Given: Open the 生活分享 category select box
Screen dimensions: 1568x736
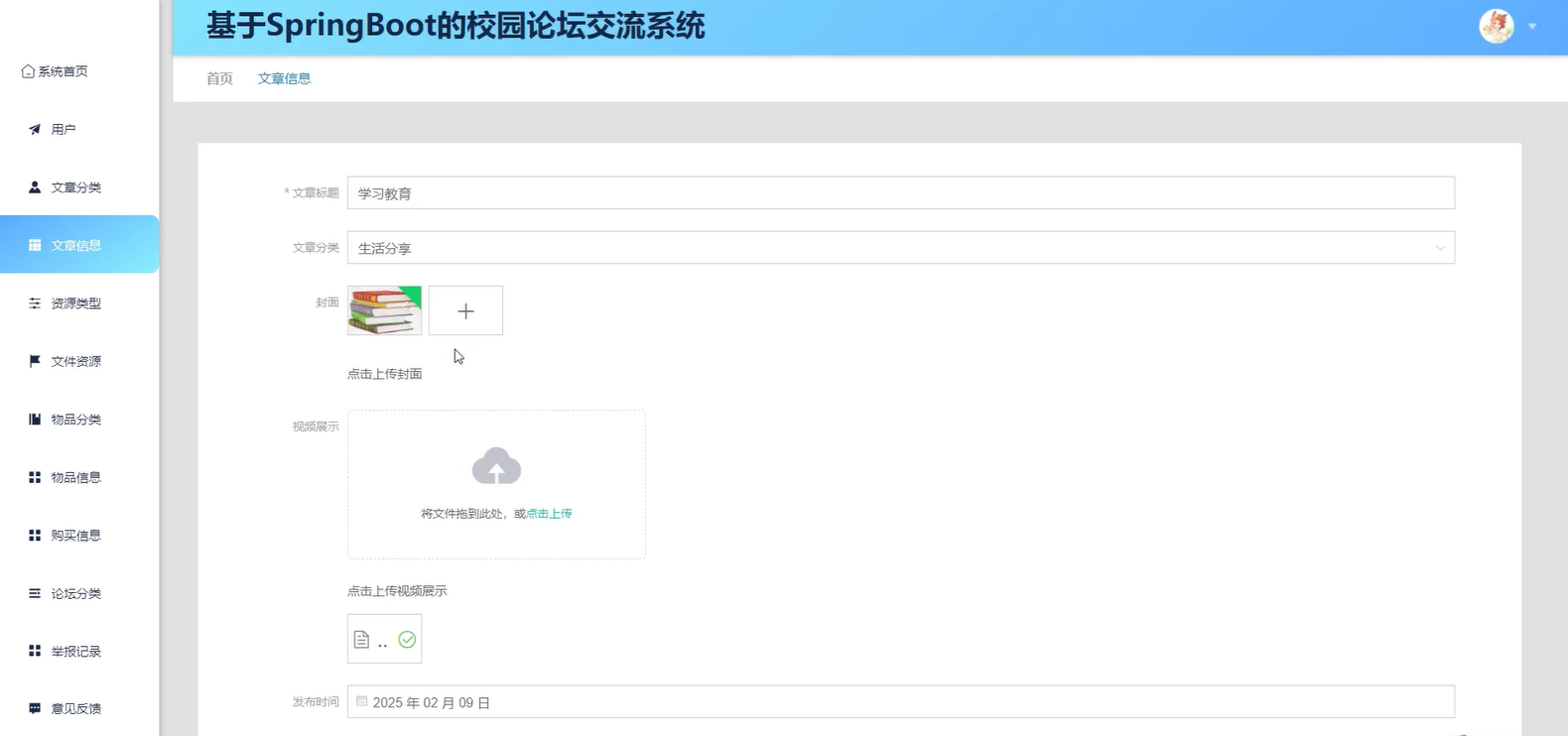Looking at the screenshot, I should tap(901, 248).
